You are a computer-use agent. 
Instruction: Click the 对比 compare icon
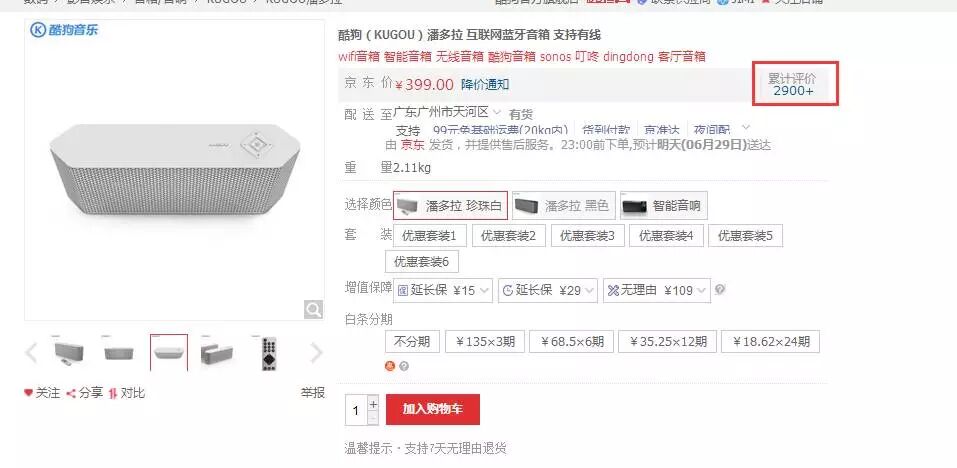pyautogui.click(x=112, y=394)
